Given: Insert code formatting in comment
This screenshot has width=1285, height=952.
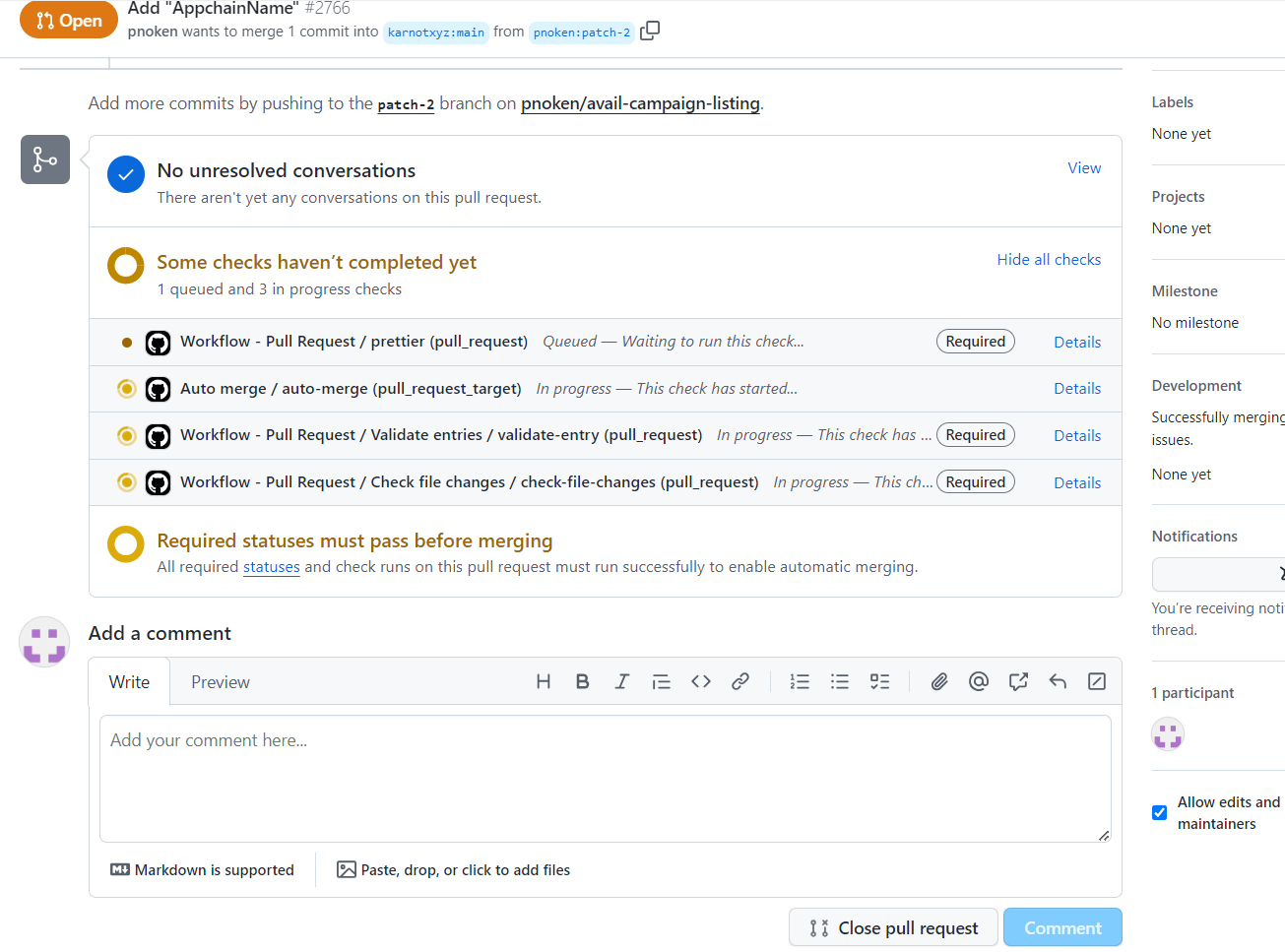Looking at the screenshot, I should tap(701, 681).
